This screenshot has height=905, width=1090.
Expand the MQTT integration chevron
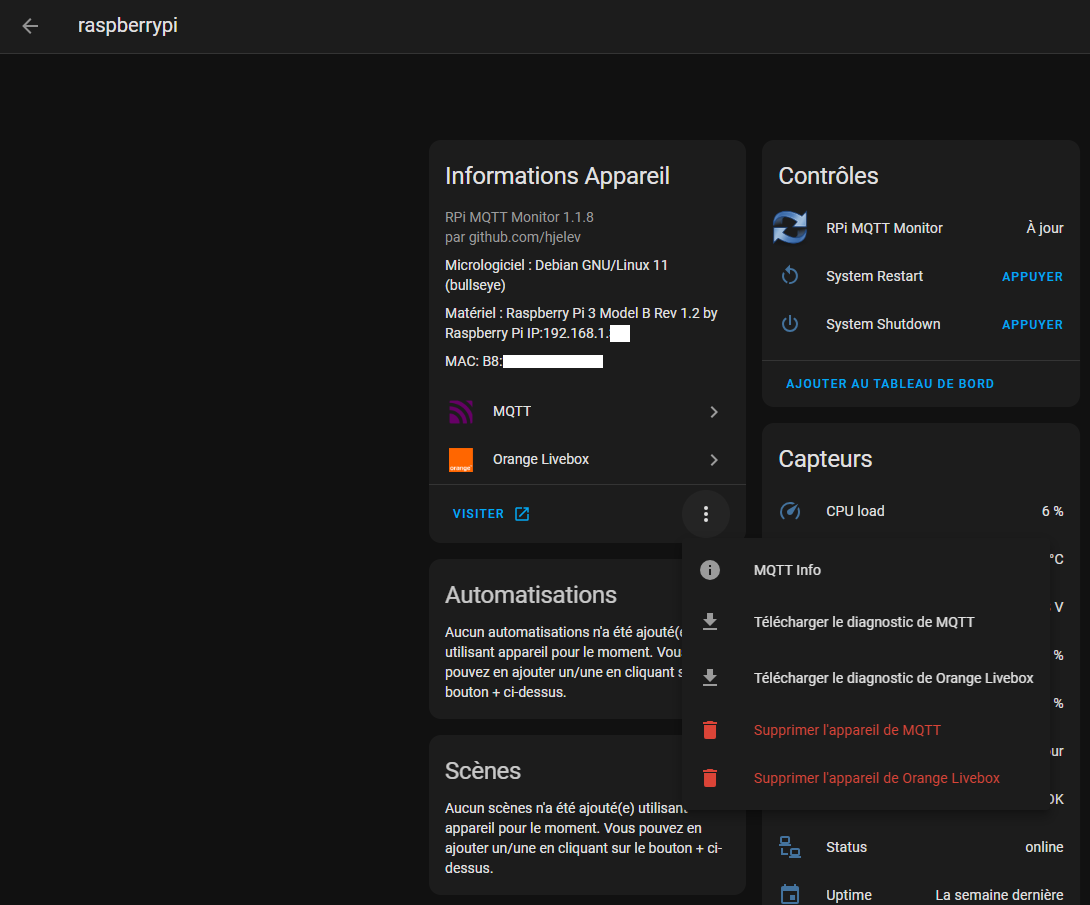714,412
